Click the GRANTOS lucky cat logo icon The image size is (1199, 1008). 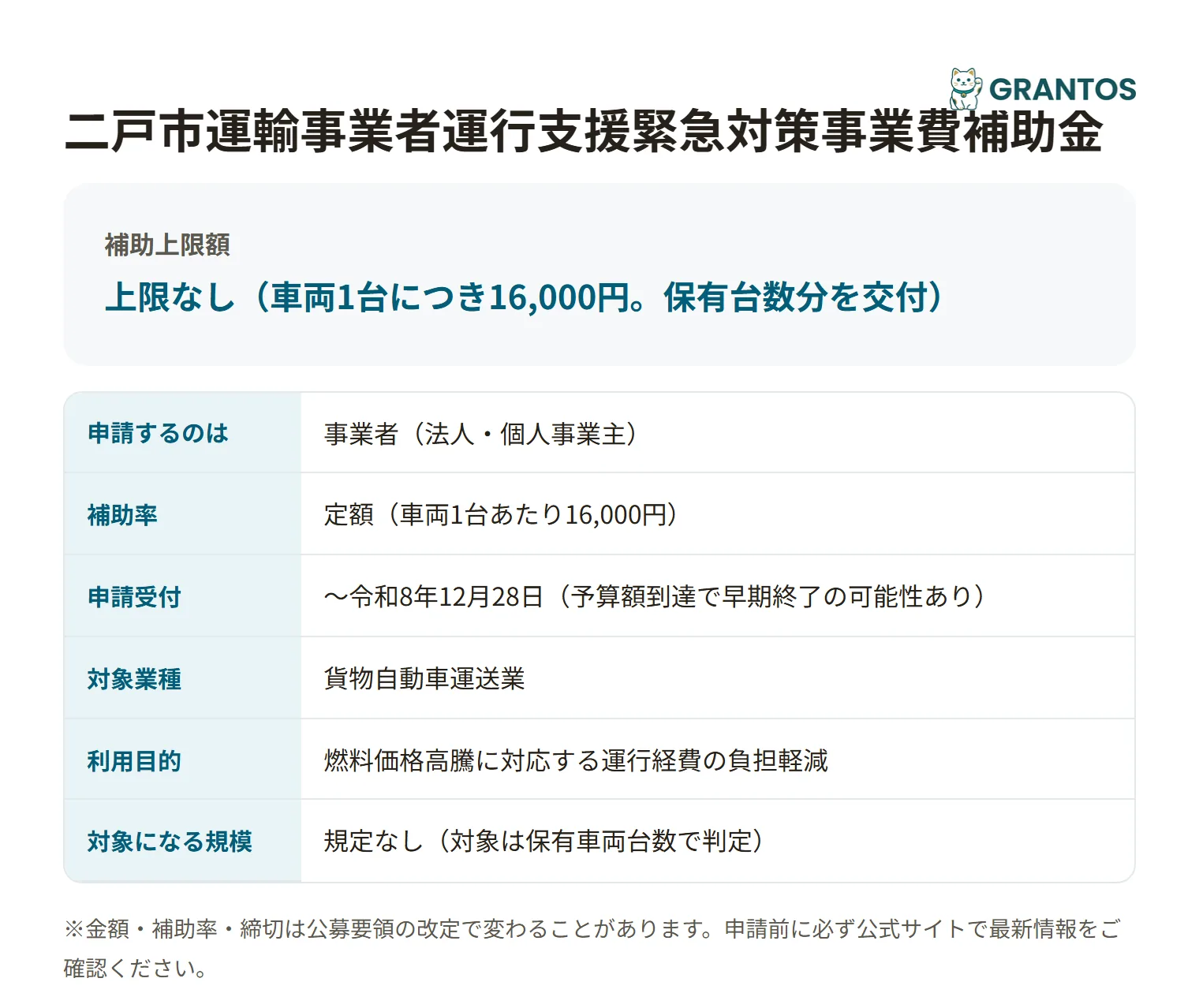[x=966, y=88]
